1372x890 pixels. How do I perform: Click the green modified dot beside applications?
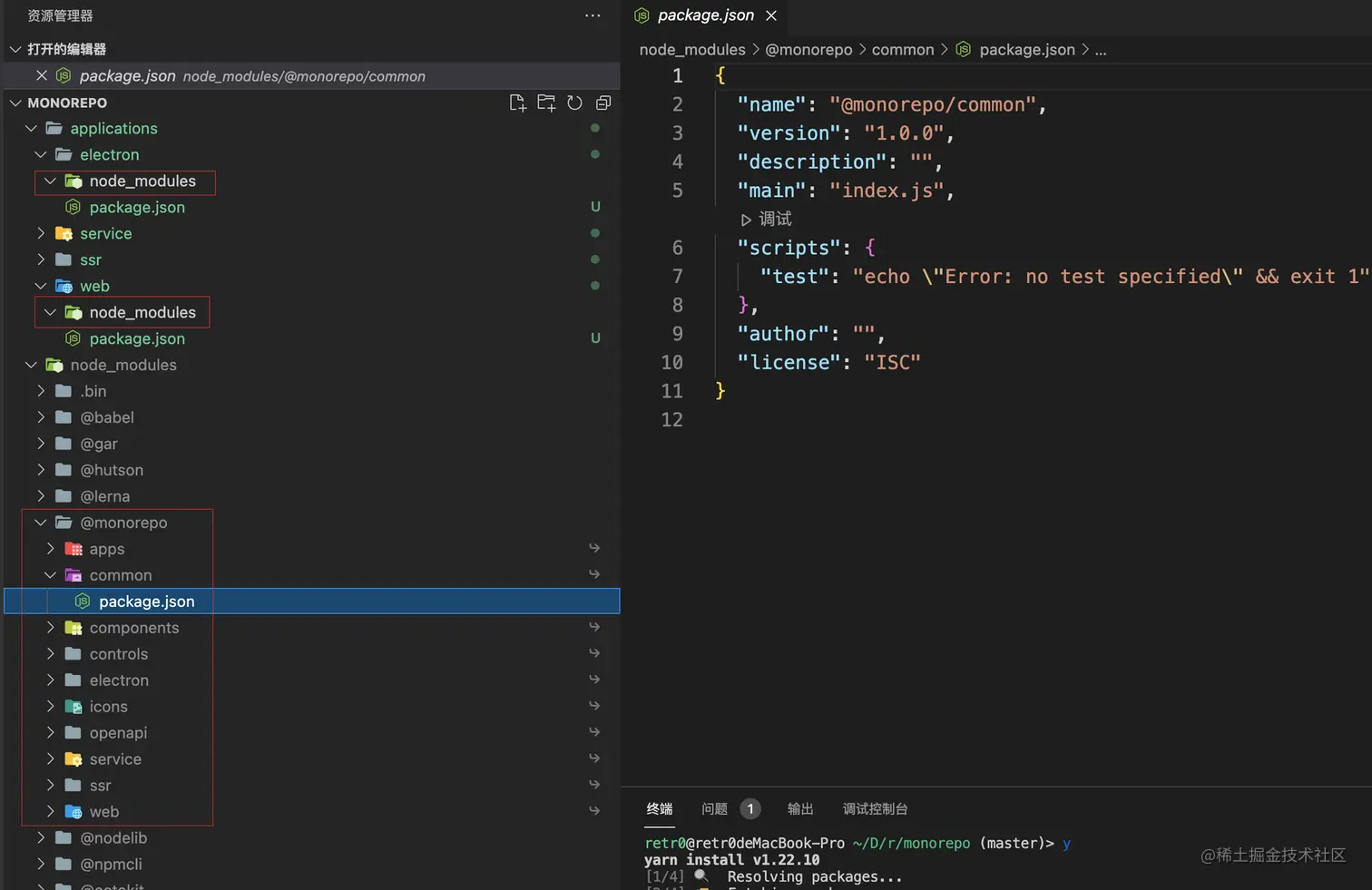click(595, 128)
